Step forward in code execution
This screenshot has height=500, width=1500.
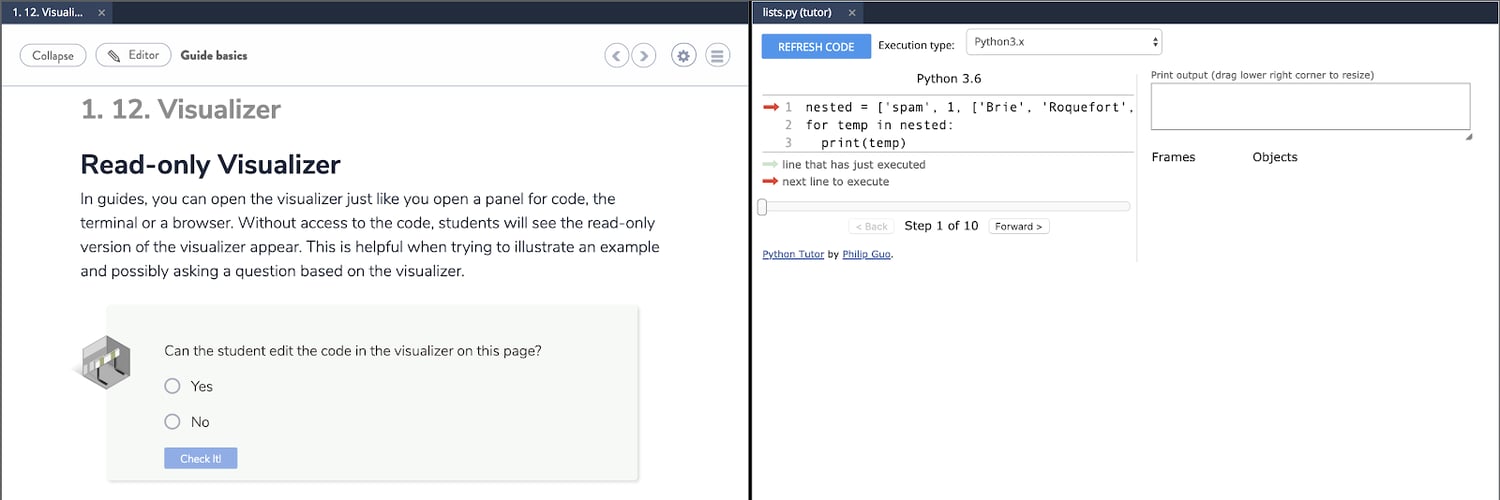point(1018,227)
